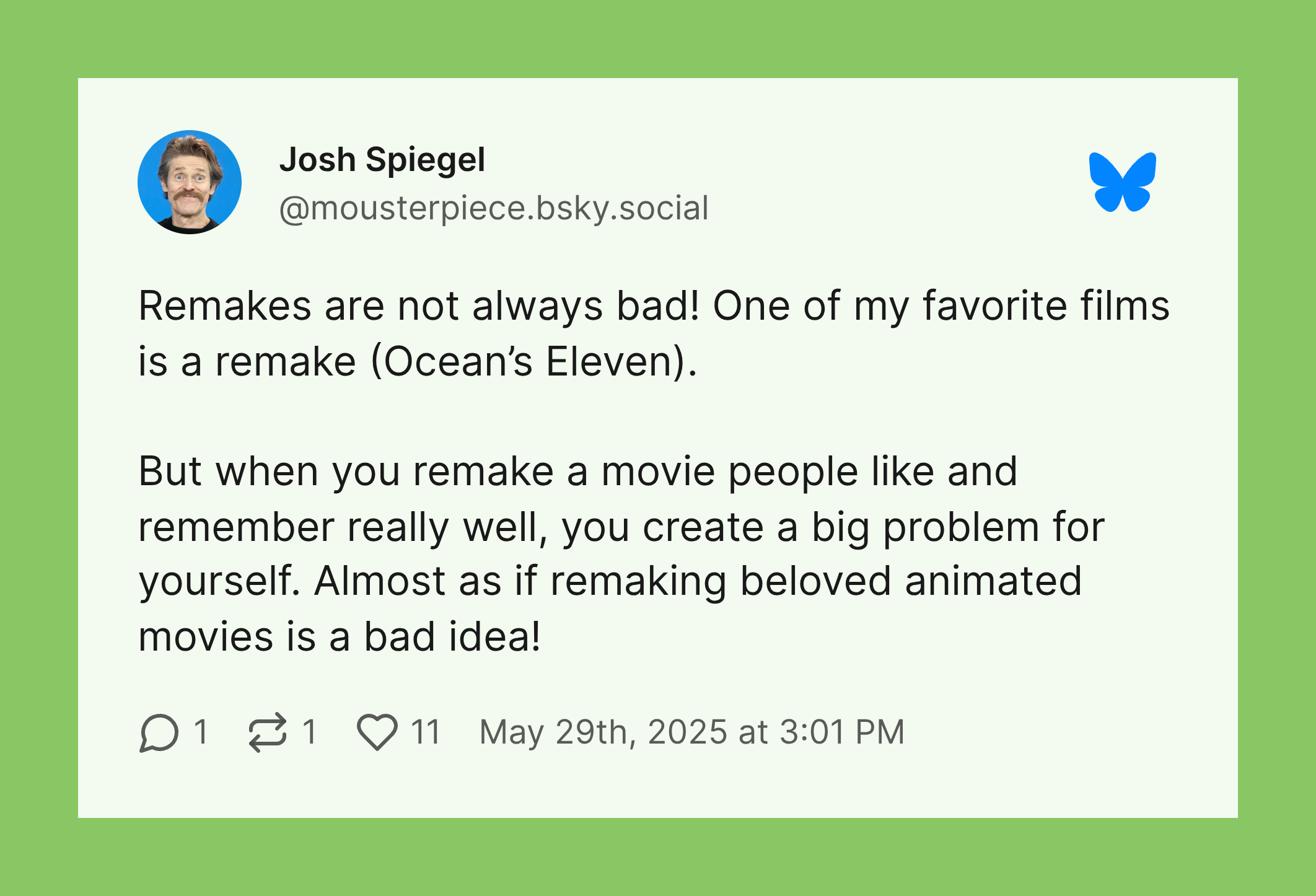The height and width of the screenshot is (896, 1316).
Task: Click the green border background
Action: (x=658, y=38)
